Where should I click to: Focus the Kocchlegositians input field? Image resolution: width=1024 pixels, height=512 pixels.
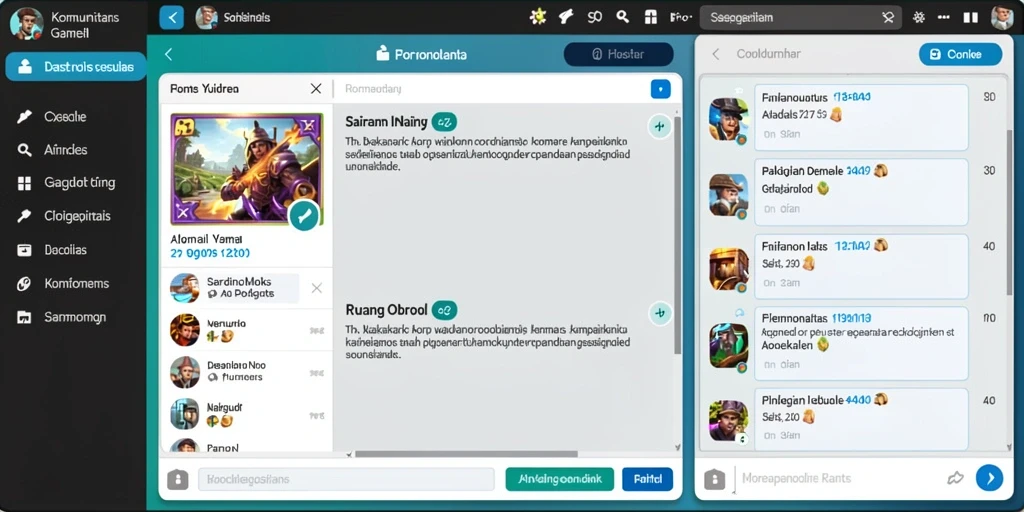346,479
